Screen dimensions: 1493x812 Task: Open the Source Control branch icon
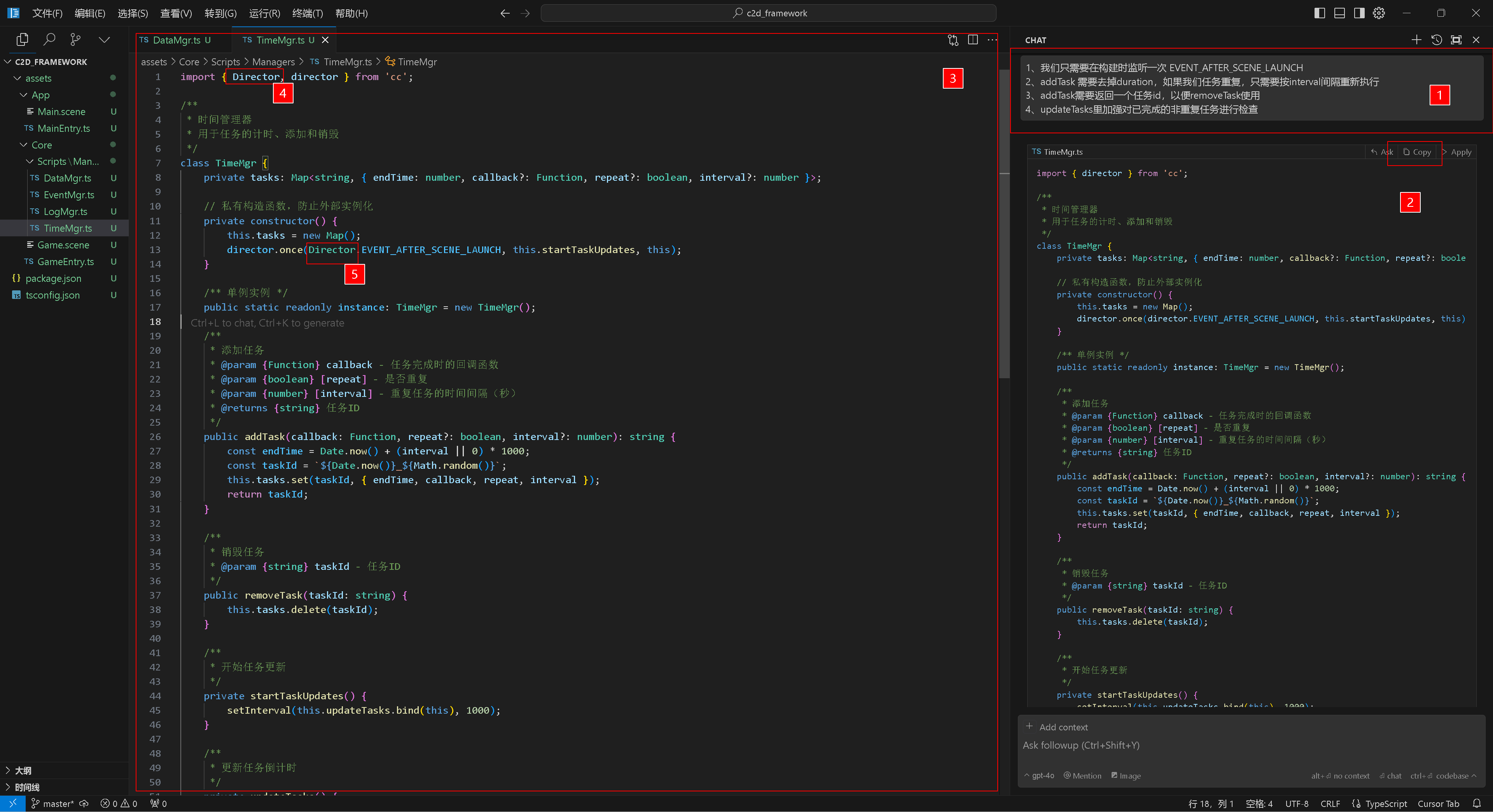coord(75,39)
